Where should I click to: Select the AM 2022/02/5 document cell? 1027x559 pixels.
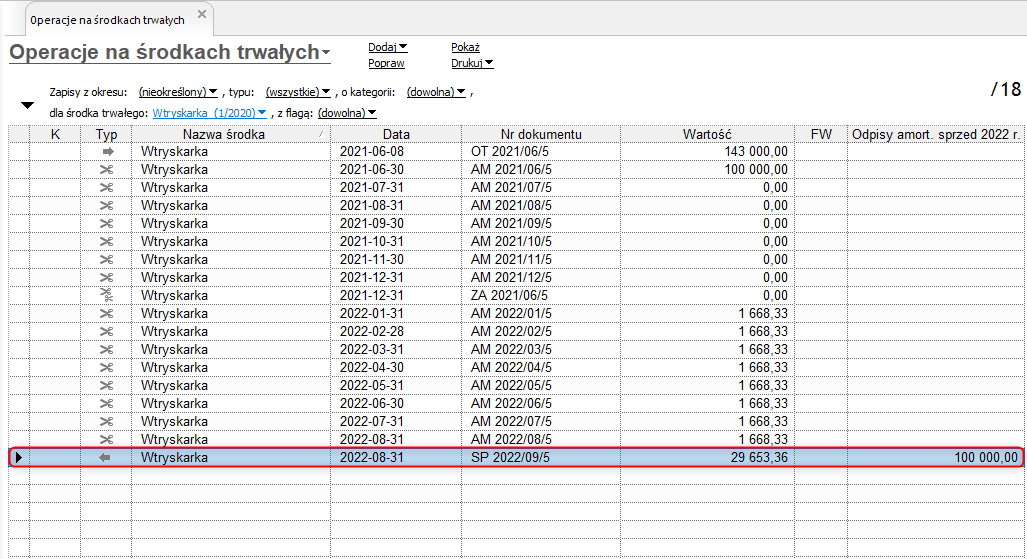[x=541, y=332]
